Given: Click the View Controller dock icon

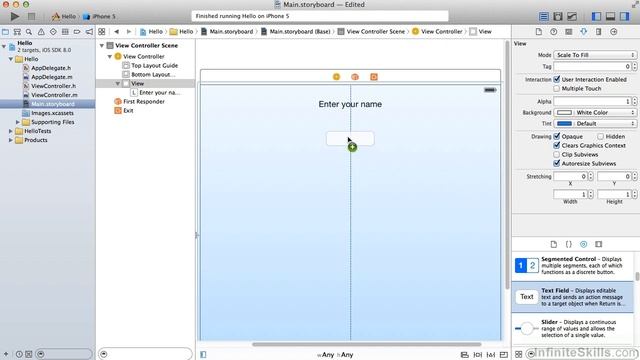Looking at the screenshot, I should [336, 77].
